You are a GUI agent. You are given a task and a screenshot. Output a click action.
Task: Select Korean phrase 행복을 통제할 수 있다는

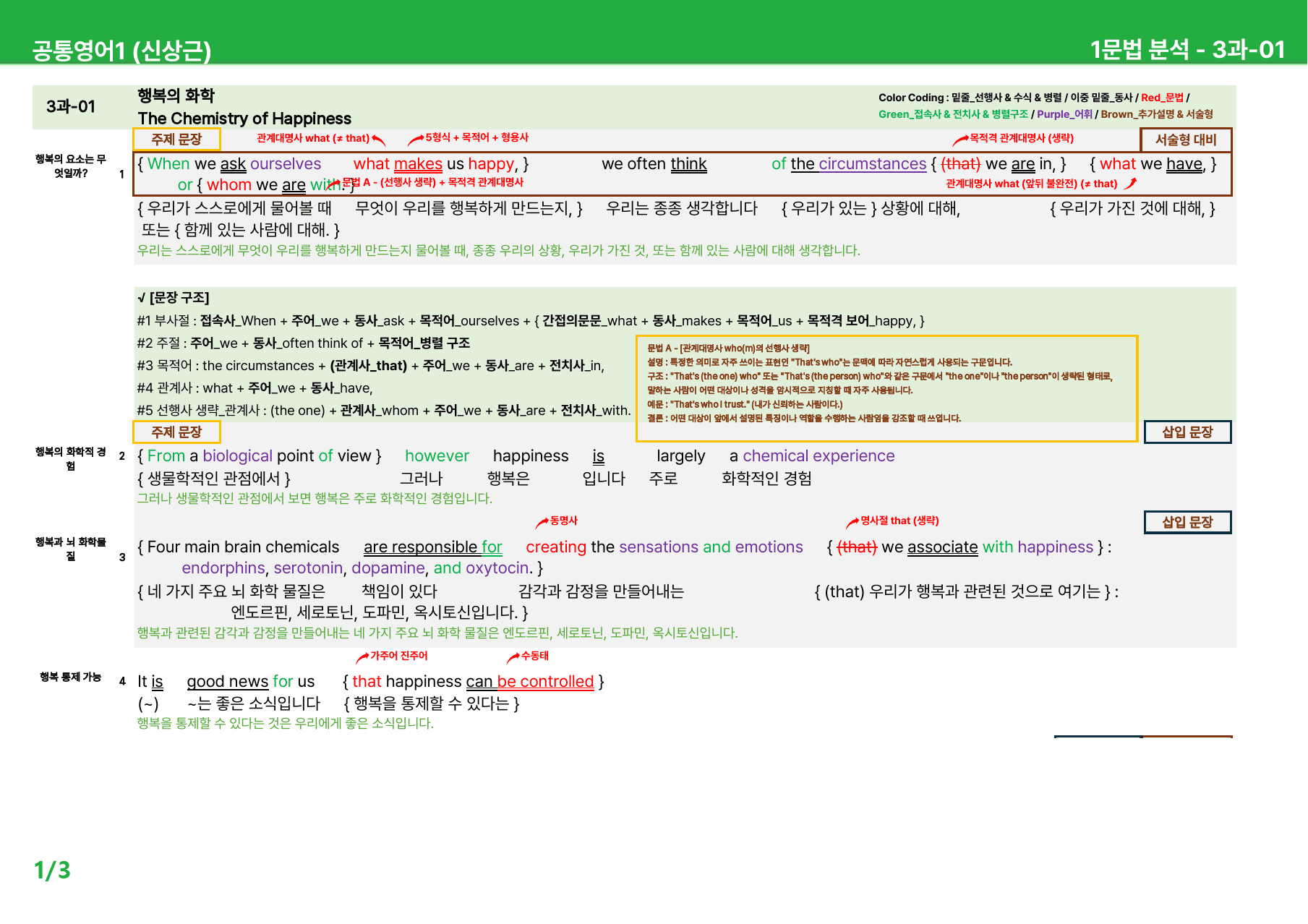[x=432, y=703]
